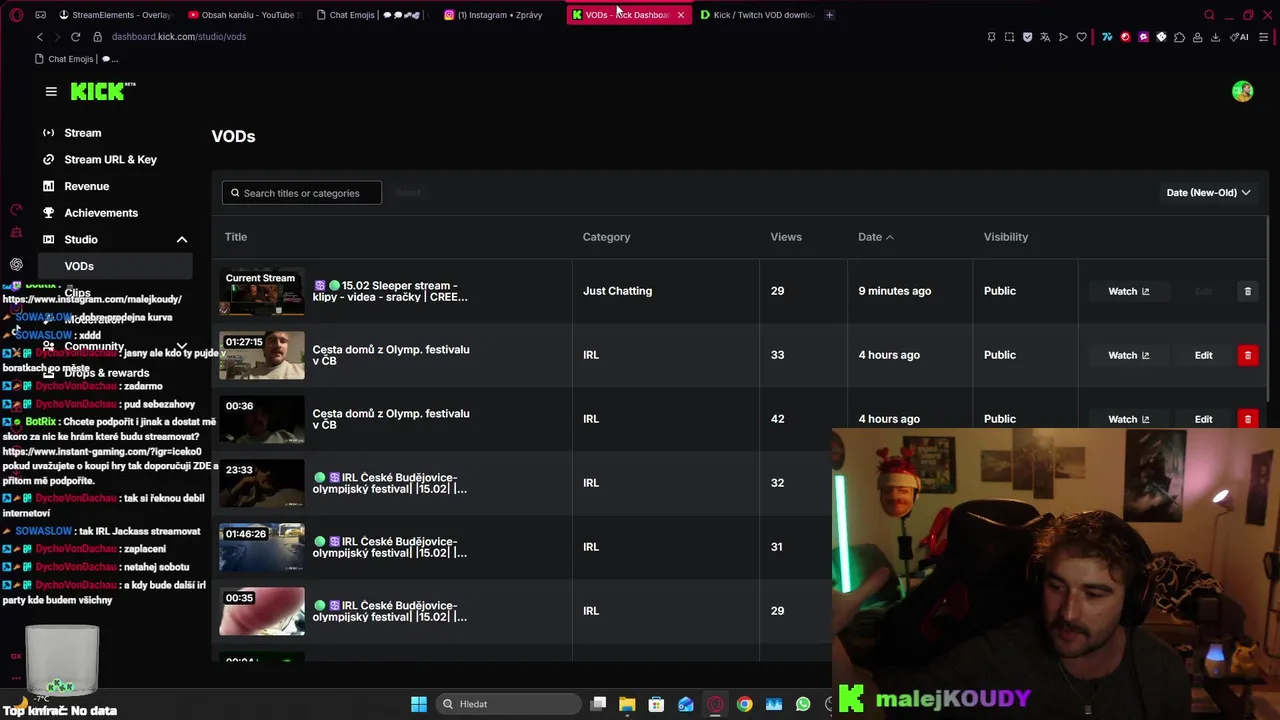Edit the 00:36 Cesta domů VOD

tap(1203, 419)
